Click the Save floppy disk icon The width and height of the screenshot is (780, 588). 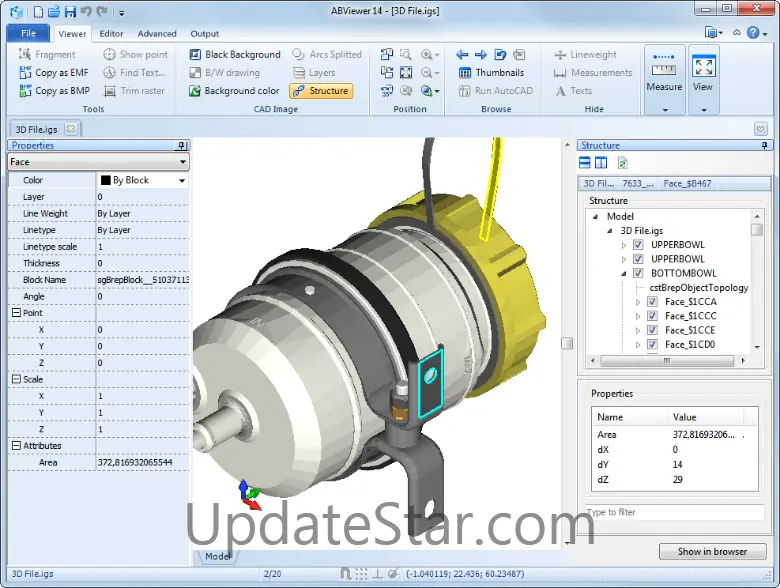[70, 11]
